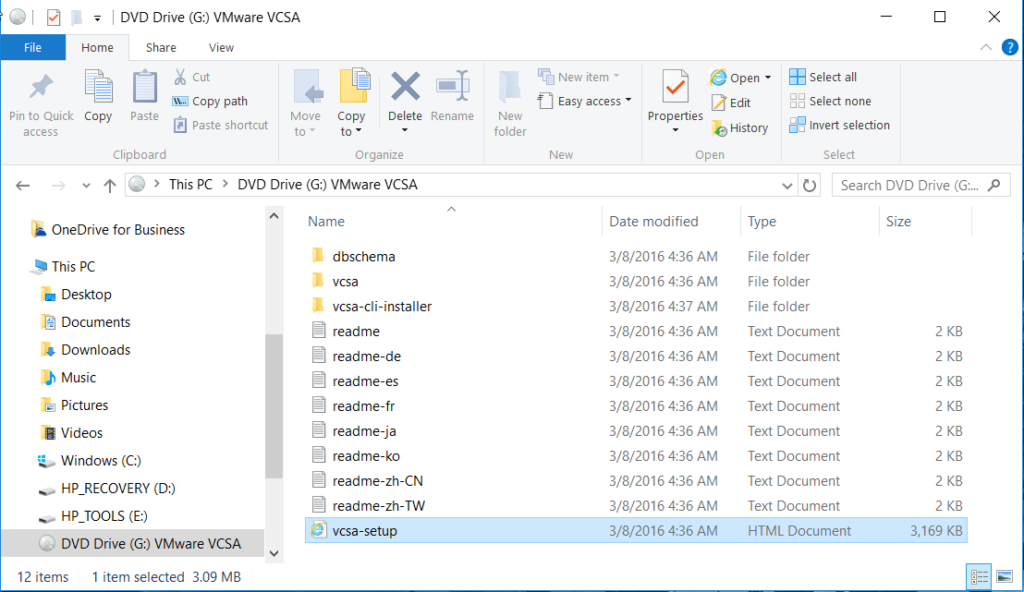Open file History from ribbon
Viewport: 1024px width, 592px height.
tap(740, 128)
